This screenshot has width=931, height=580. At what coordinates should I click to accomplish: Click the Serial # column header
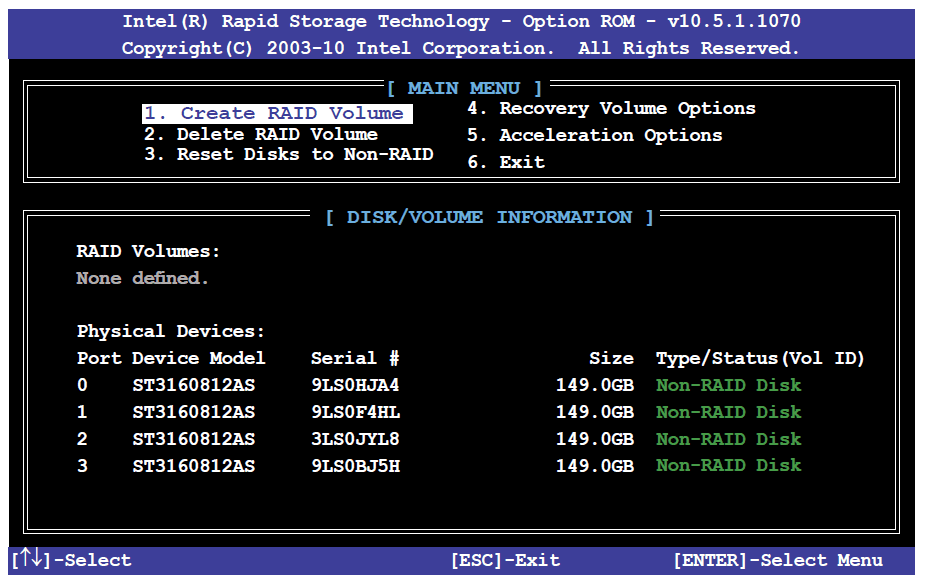coord(354,358)
